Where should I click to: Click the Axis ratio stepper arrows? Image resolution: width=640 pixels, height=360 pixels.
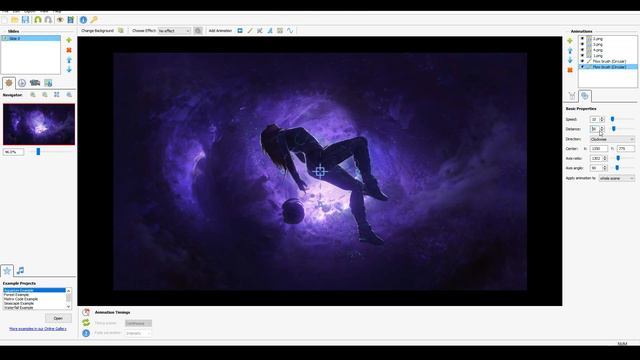pyautogui.click(x=605, y=158)
